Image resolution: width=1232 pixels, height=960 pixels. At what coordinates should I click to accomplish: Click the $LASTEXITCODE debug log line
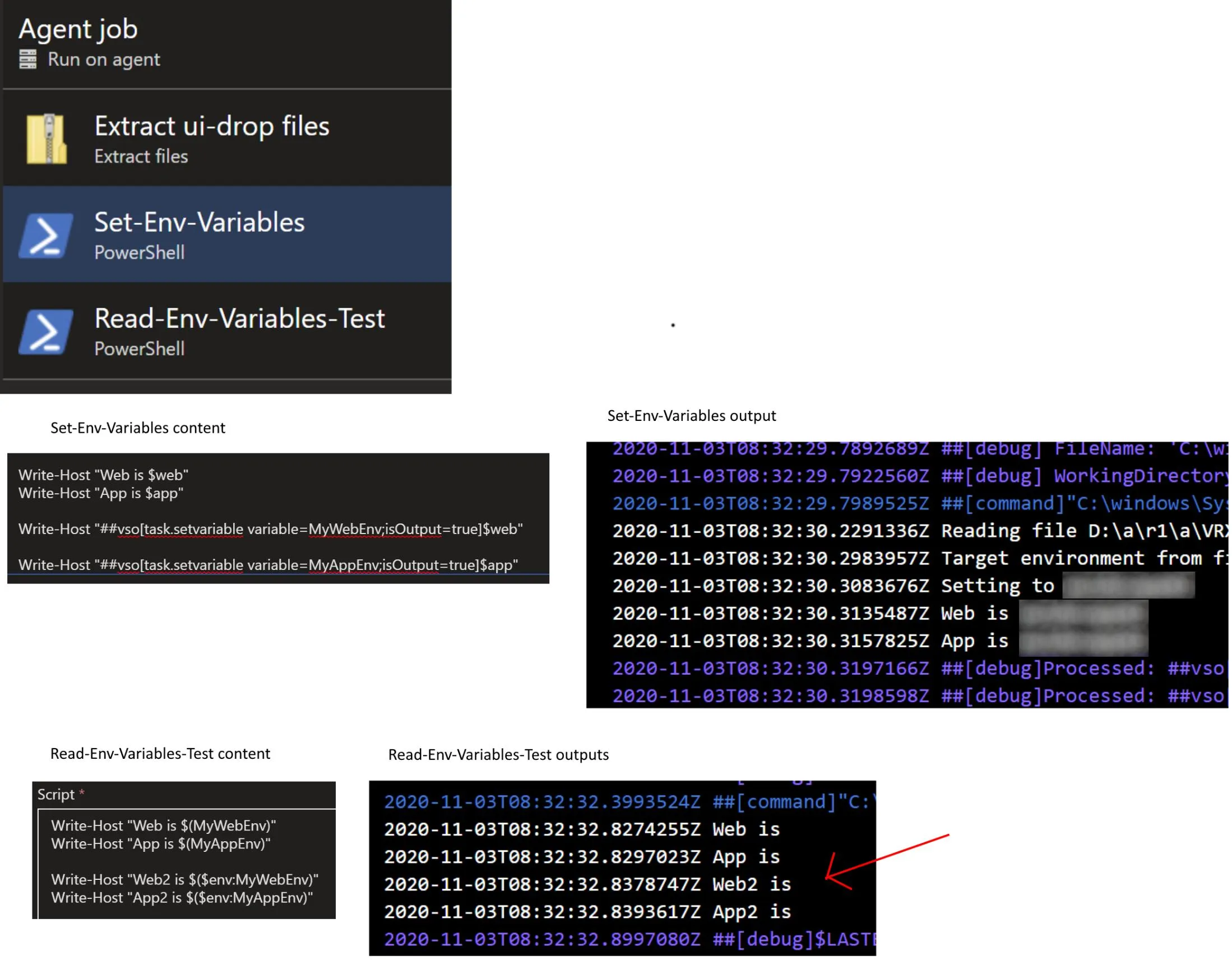(x=629, y=939)
